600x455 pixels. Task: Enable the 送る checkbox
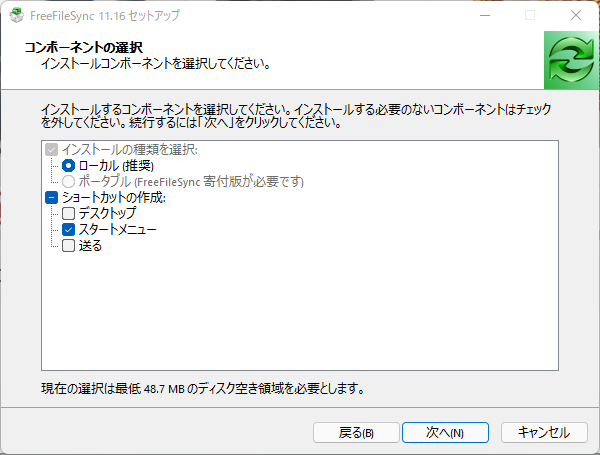click(x=68, y=246)
